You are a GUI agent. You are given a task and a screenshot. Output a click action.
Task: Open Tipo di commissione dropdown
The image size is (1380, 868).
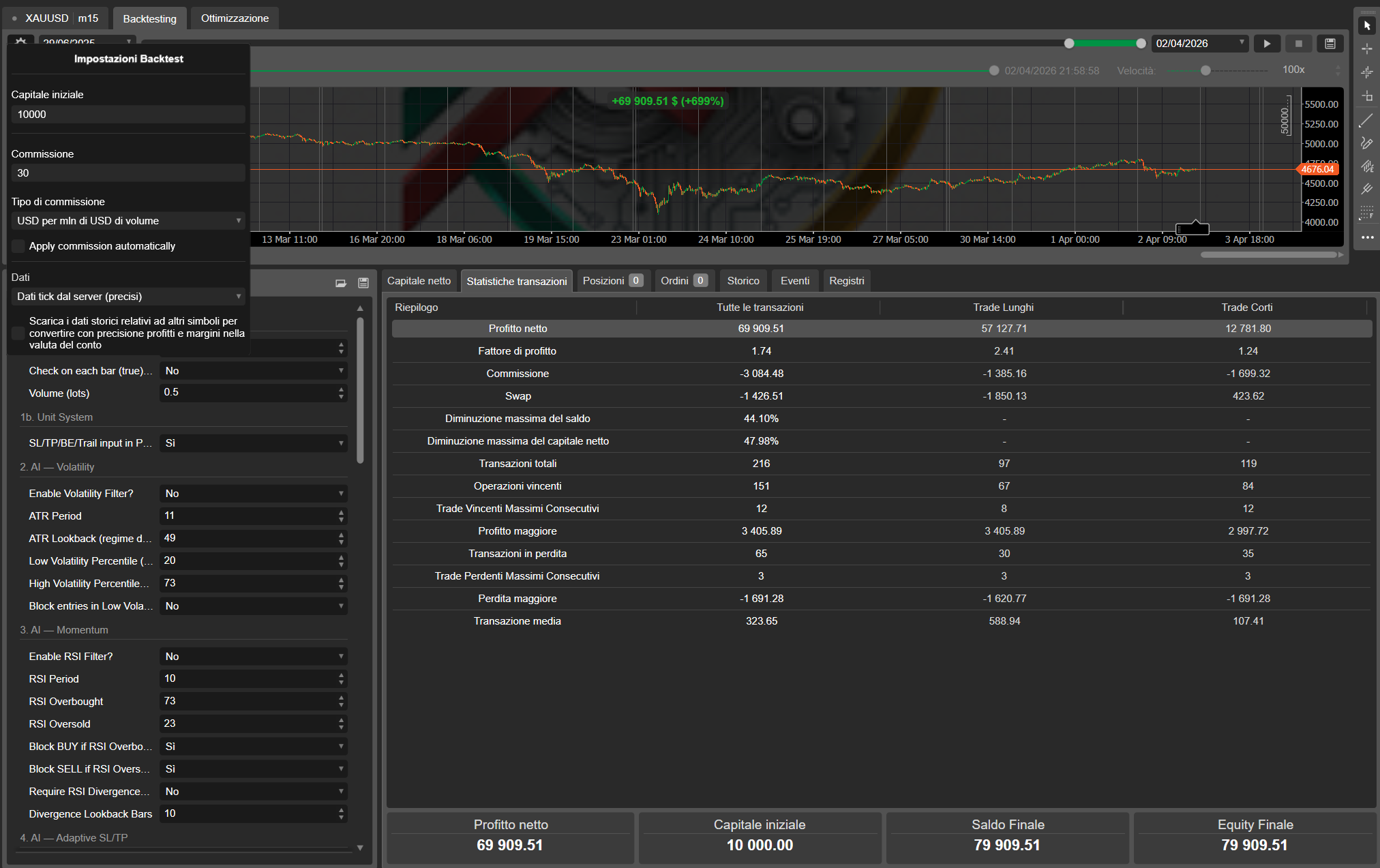point(128,221)
